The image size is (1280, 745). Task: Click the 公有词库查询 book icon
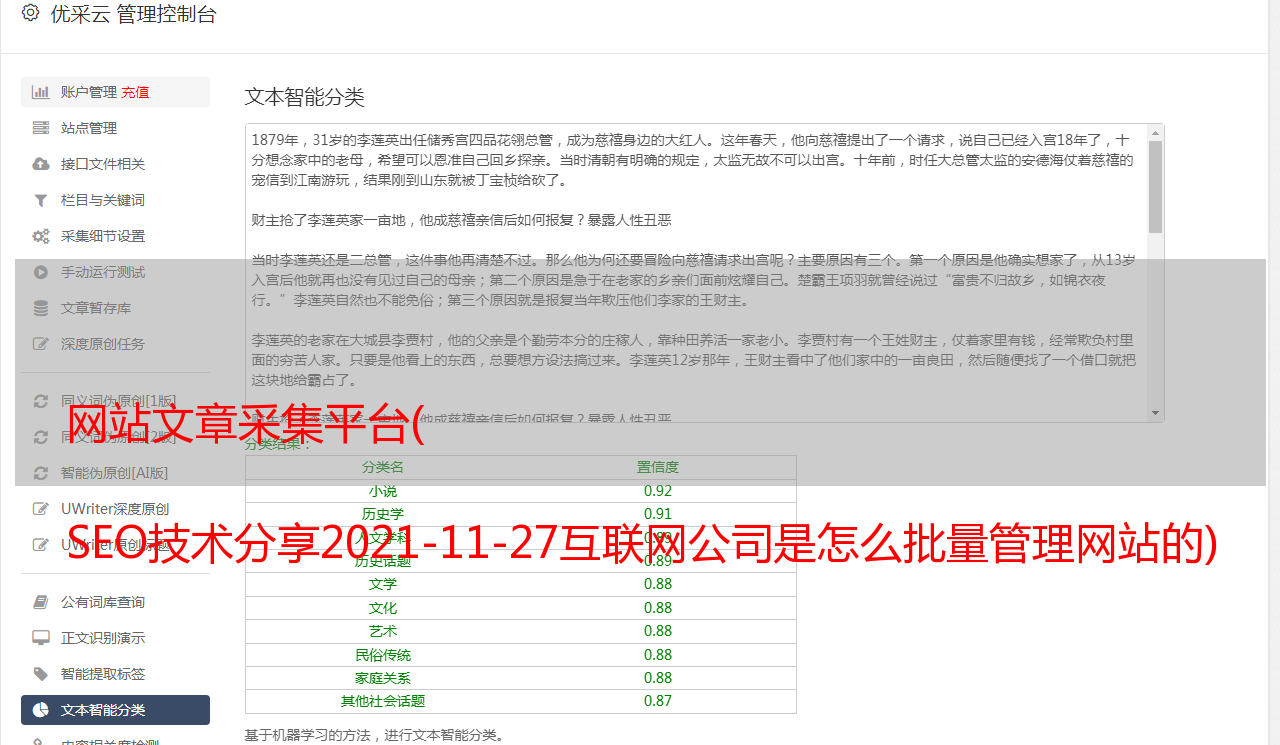[41, 602]
